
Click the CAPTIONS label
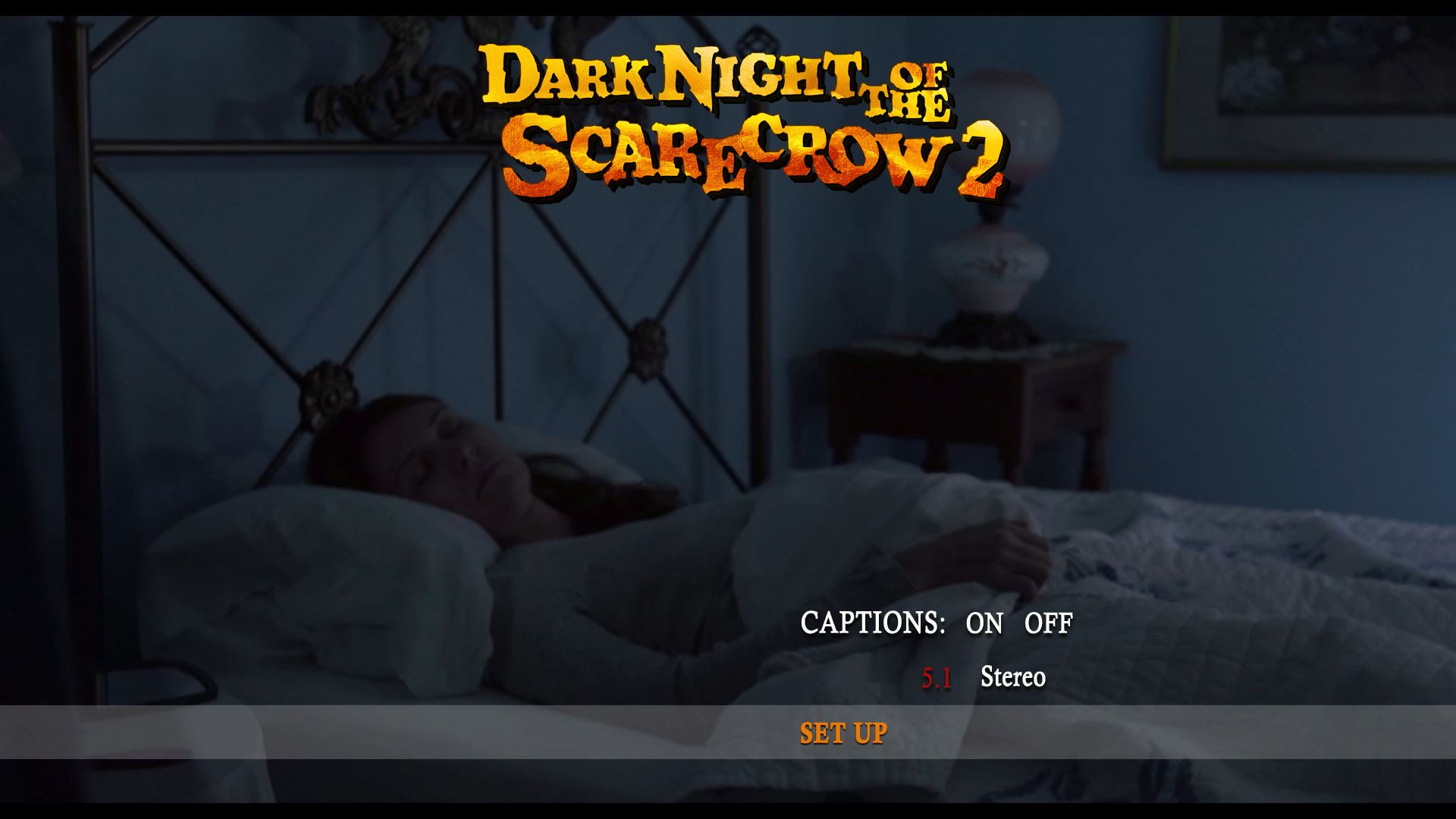tap(873, 623)
